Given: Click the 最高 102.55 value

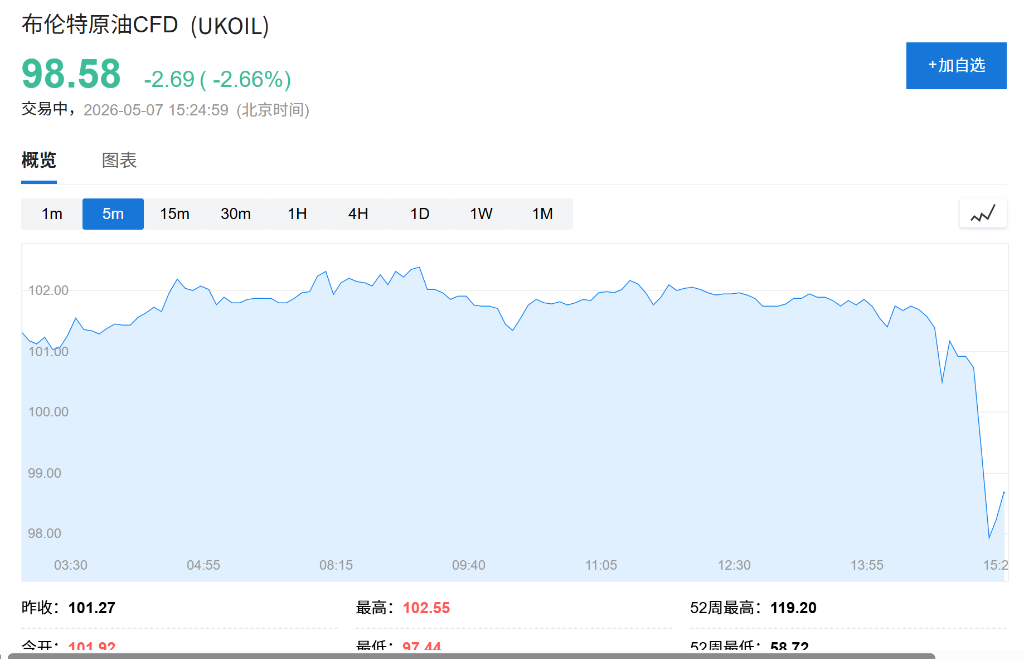Looking at the screenshot, I should [x=426, y=608].
